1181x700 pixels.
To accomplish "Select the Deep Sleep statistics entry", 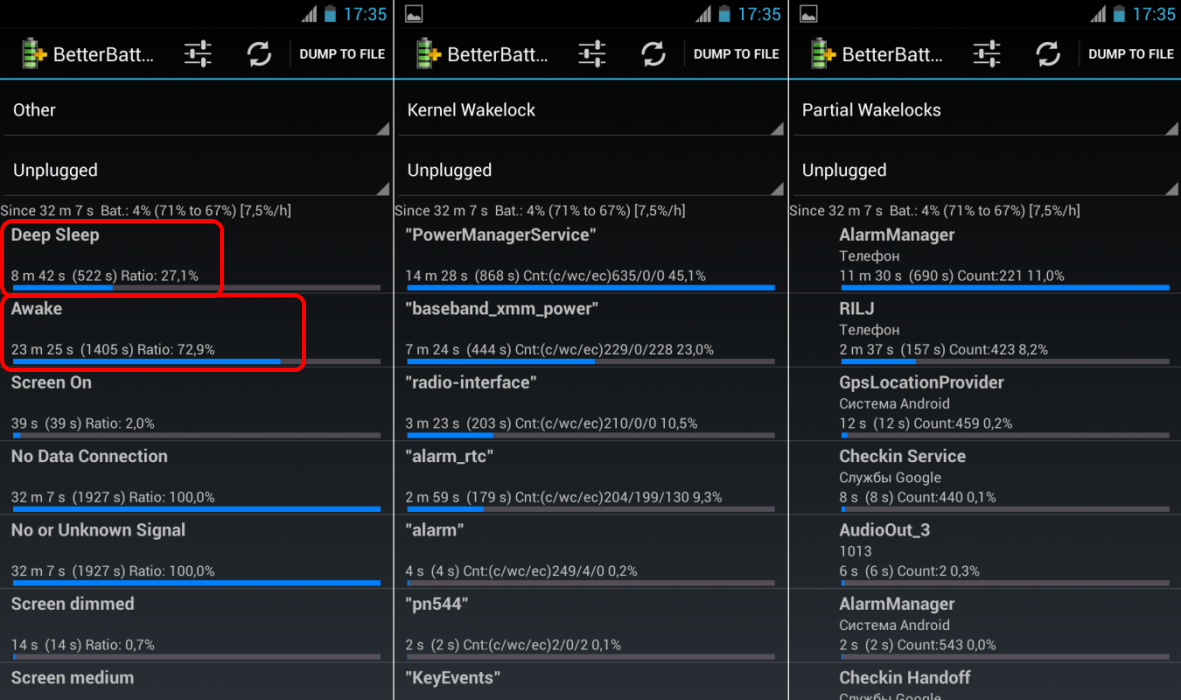I will click(x=112, y=255).
